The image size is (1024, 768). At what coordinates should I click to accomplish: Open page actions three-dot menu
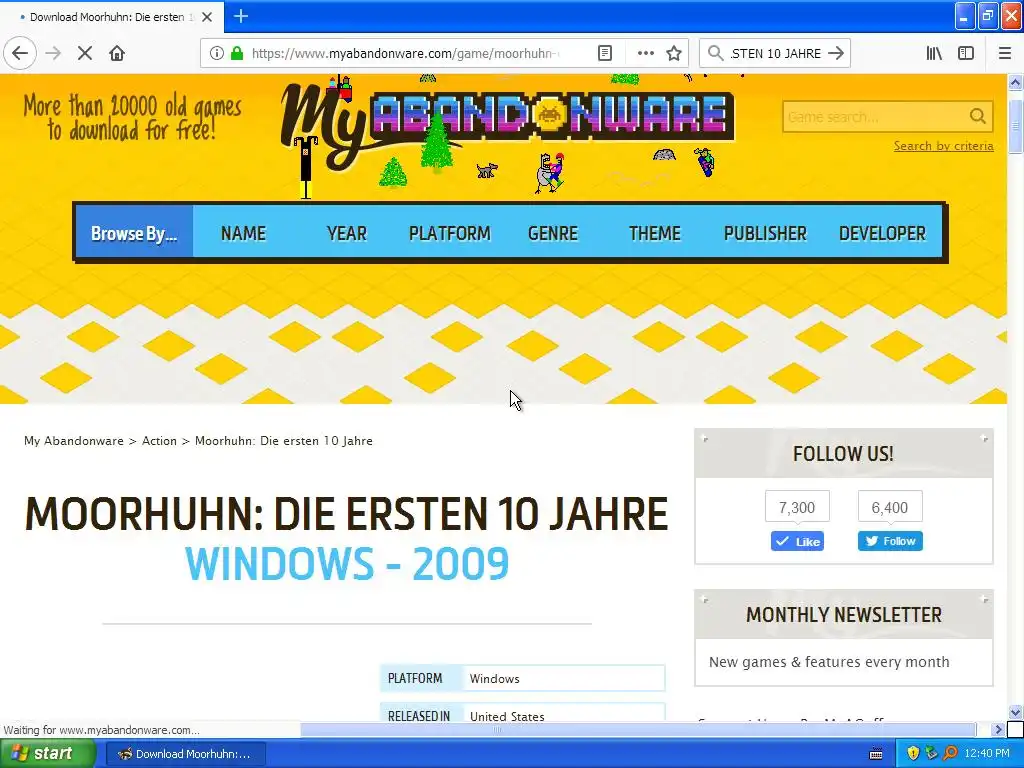645,54
